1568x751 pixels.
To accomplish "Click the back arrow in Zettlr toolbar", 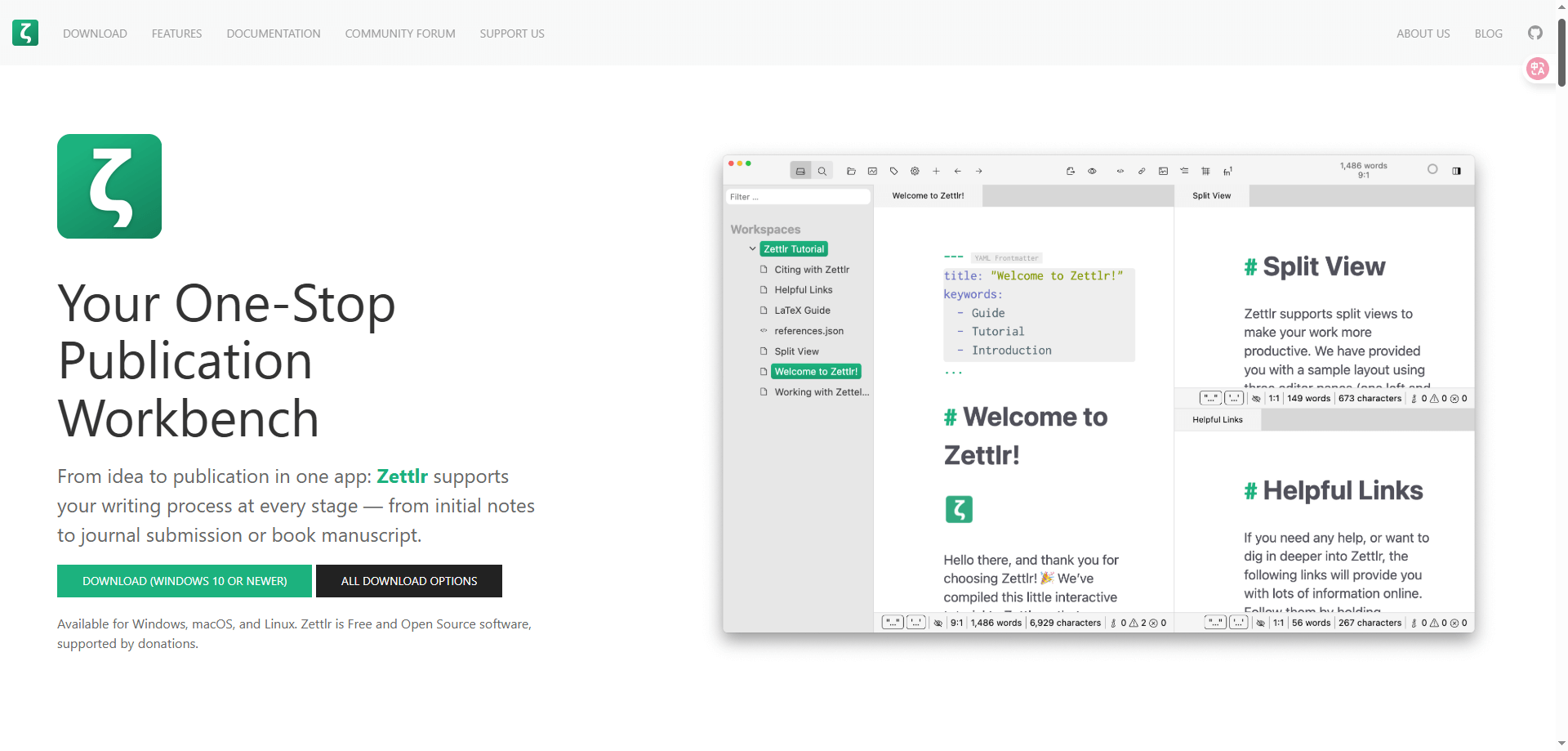I will pyautogui.click(x=957, y=171).
